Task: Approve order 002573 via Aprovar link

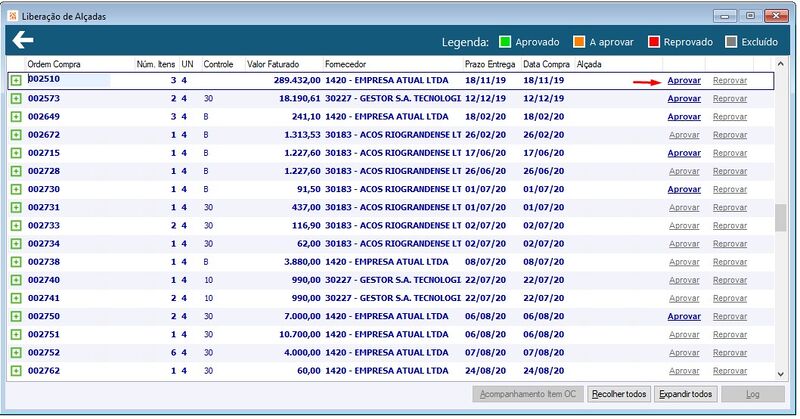Action: click(x=684, y=98)
